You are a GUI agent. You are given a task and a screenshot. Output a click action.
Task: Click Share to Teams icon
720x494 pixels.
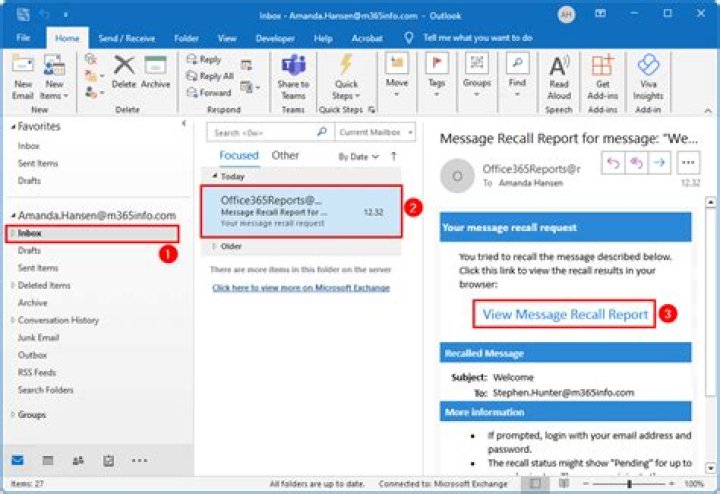(293, 75)
